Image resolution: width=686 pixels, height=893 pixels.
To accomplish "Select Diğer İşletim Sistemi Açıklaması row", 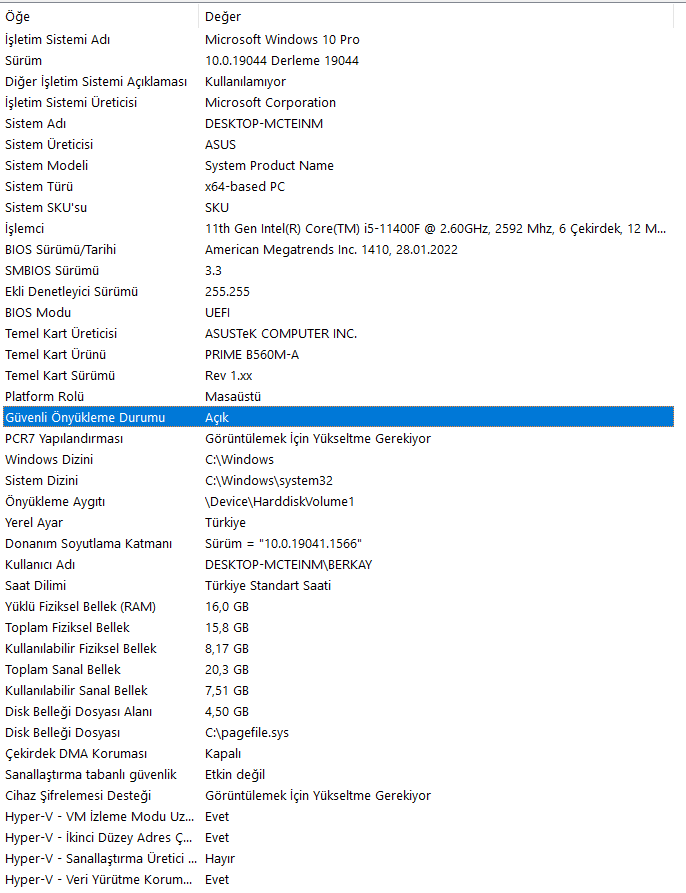I will pyautogui.click(x=338, y=81).
